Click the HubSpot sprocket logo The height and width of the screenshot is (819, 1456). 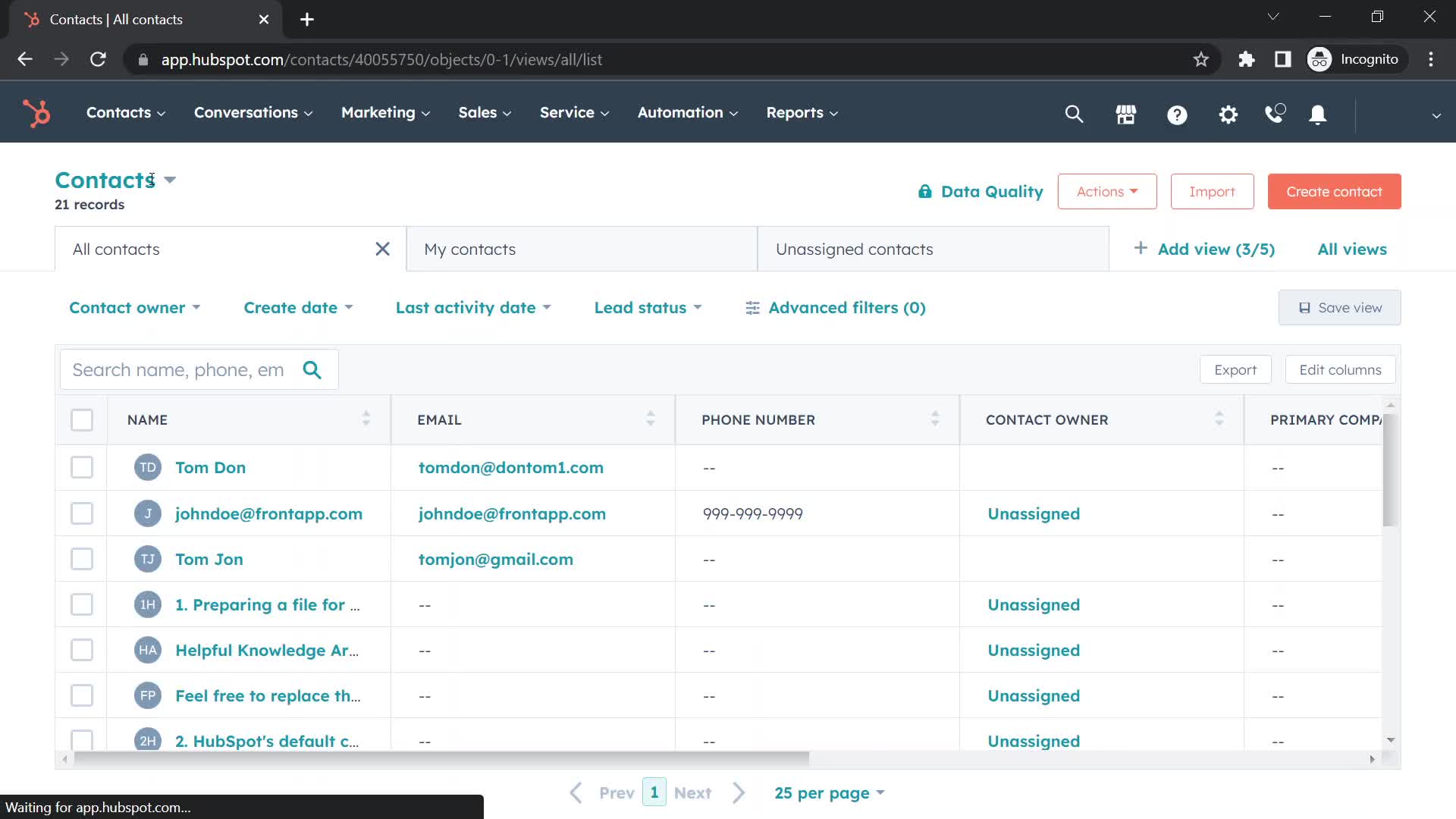tap(36, 113)
